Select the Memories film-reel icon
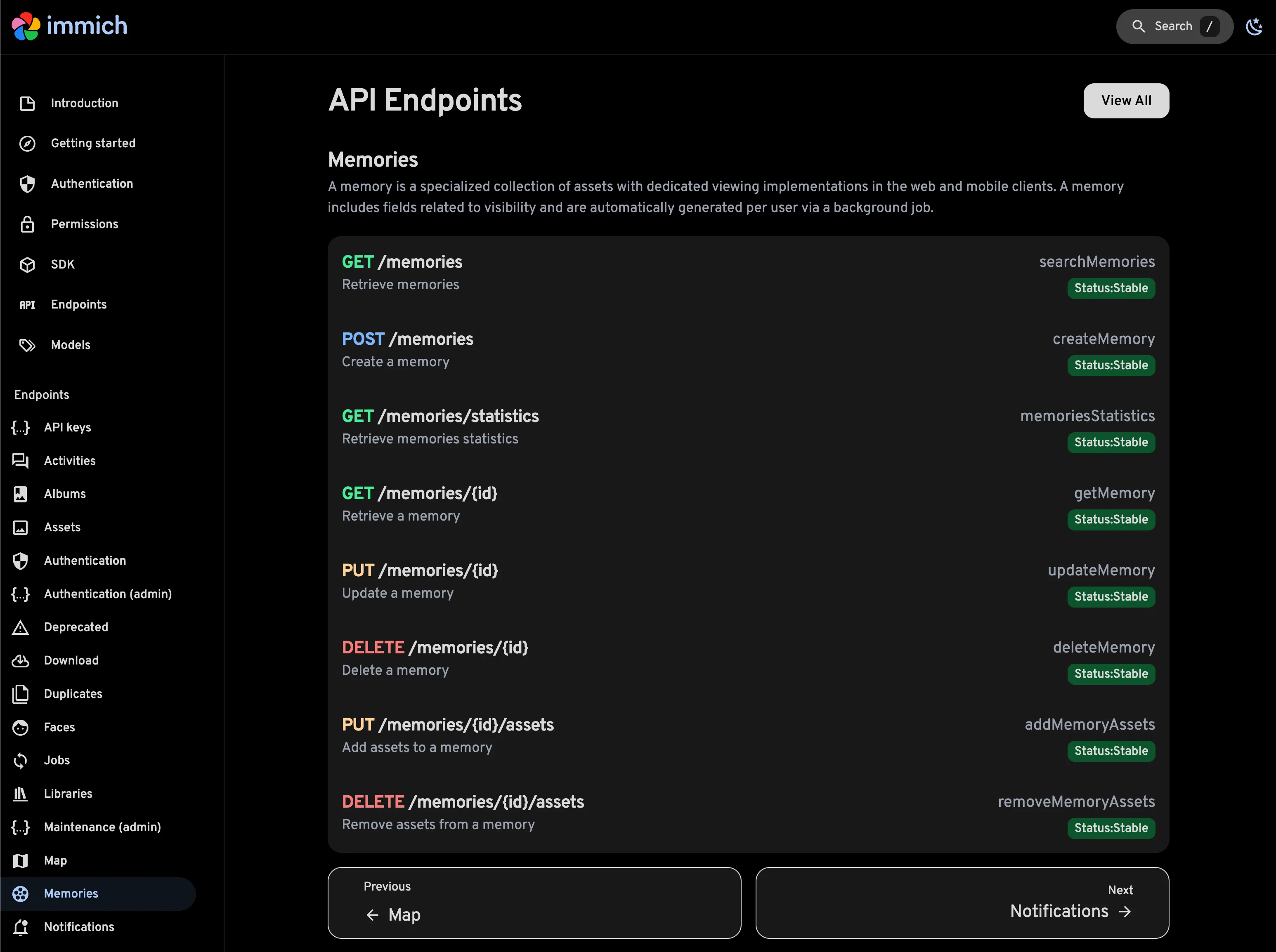This screenshot has width=1276, height=952. point(21,894)
